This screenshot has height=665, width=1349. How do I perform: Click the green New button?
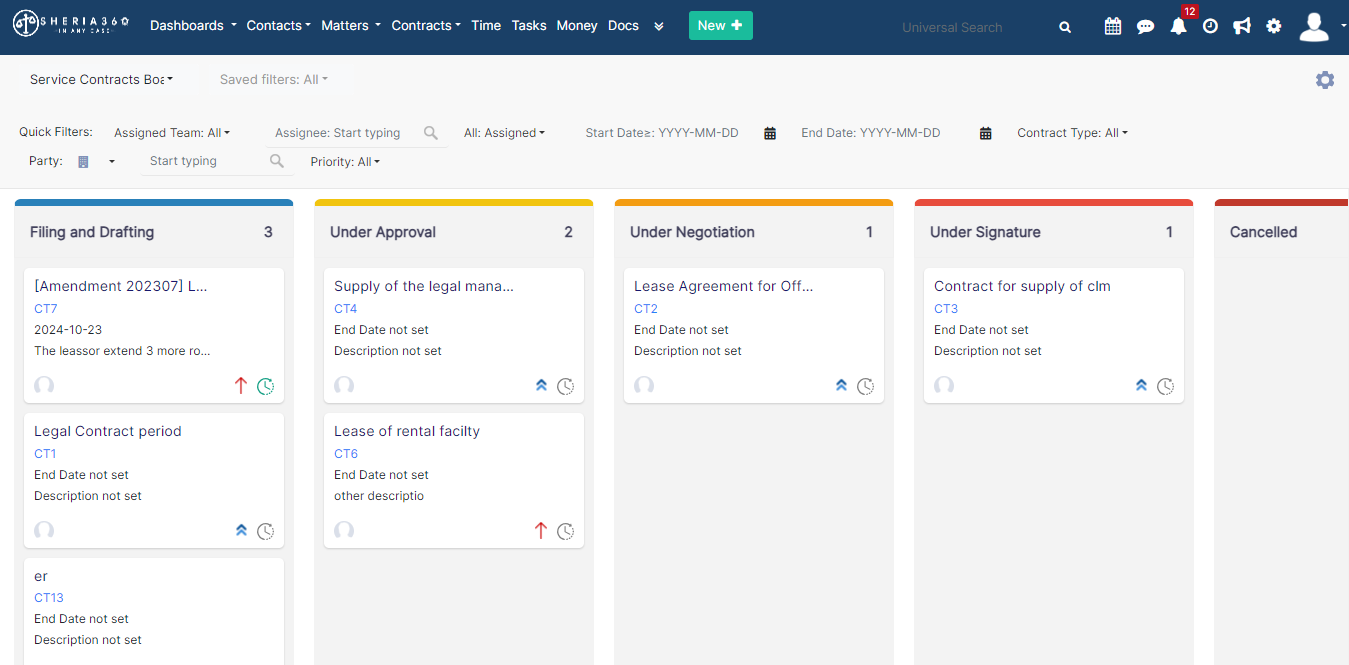coord(721,26)
